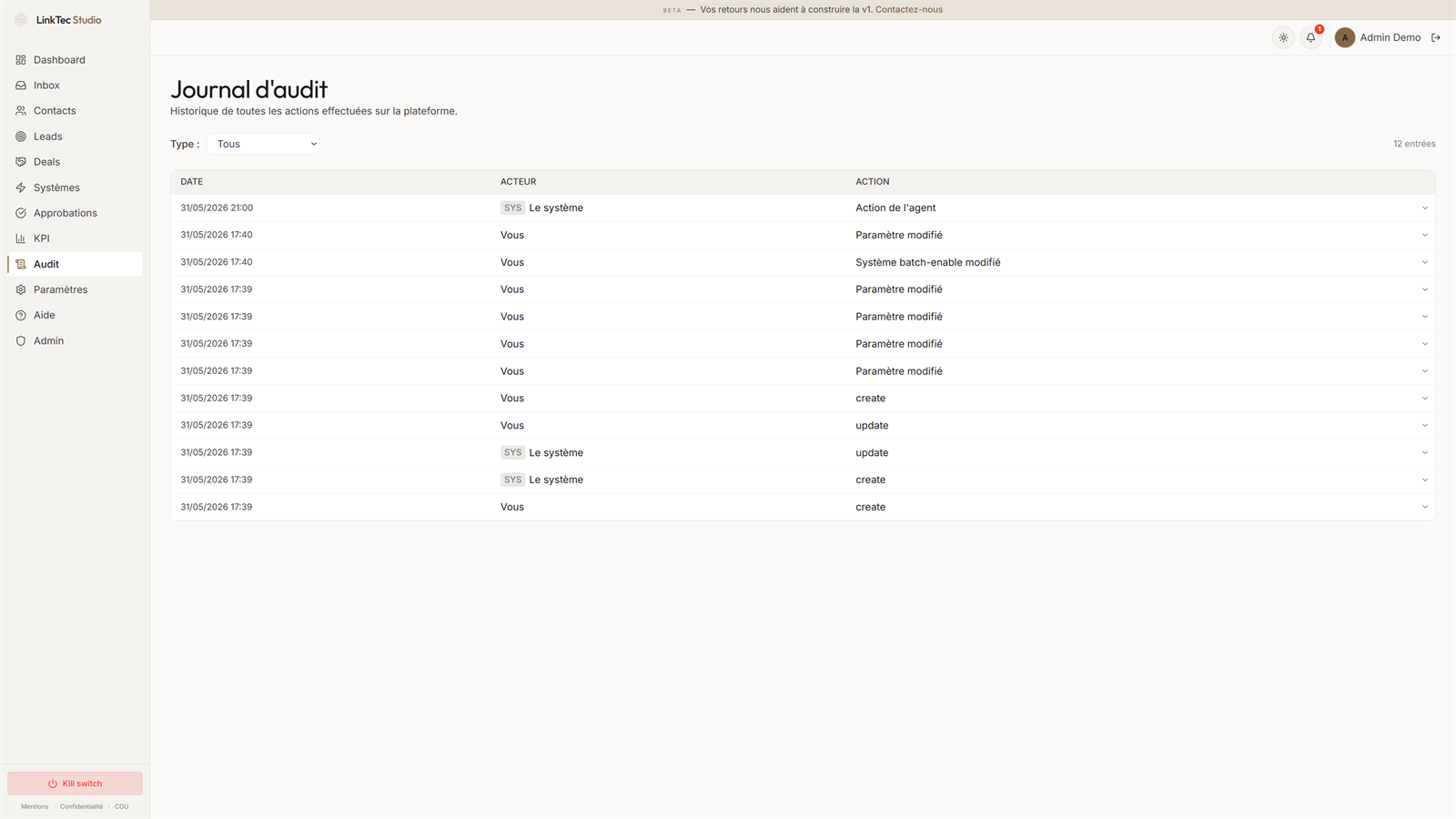The width and height of the screenshot is (1456, 819).
Task: Click the Deals handshake icon
Action: pyautogui.click(x=21, y=162)
